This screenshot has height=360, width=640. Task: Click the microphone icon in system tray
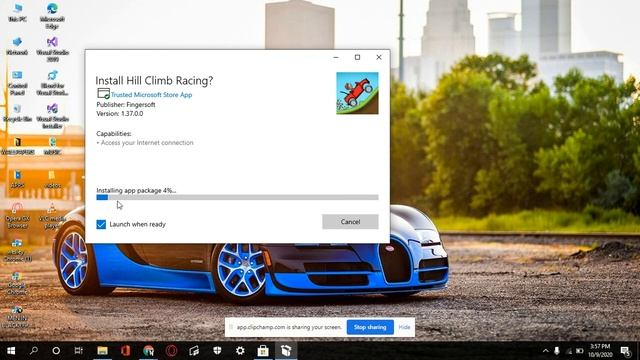pyautogui.click(x=557, y=351)
